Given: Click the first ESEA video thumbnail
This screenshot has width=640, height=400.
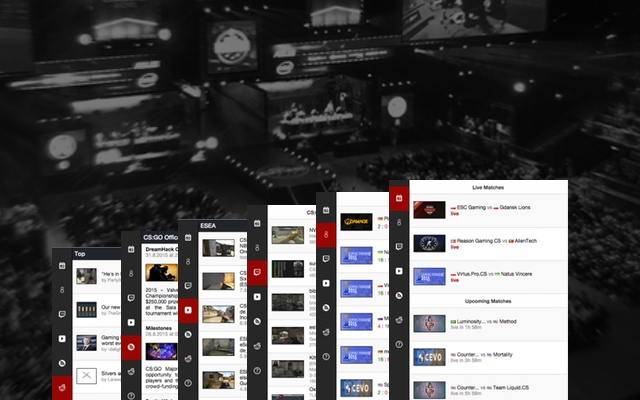Looking at the screenshot, I should click(218, 248).
